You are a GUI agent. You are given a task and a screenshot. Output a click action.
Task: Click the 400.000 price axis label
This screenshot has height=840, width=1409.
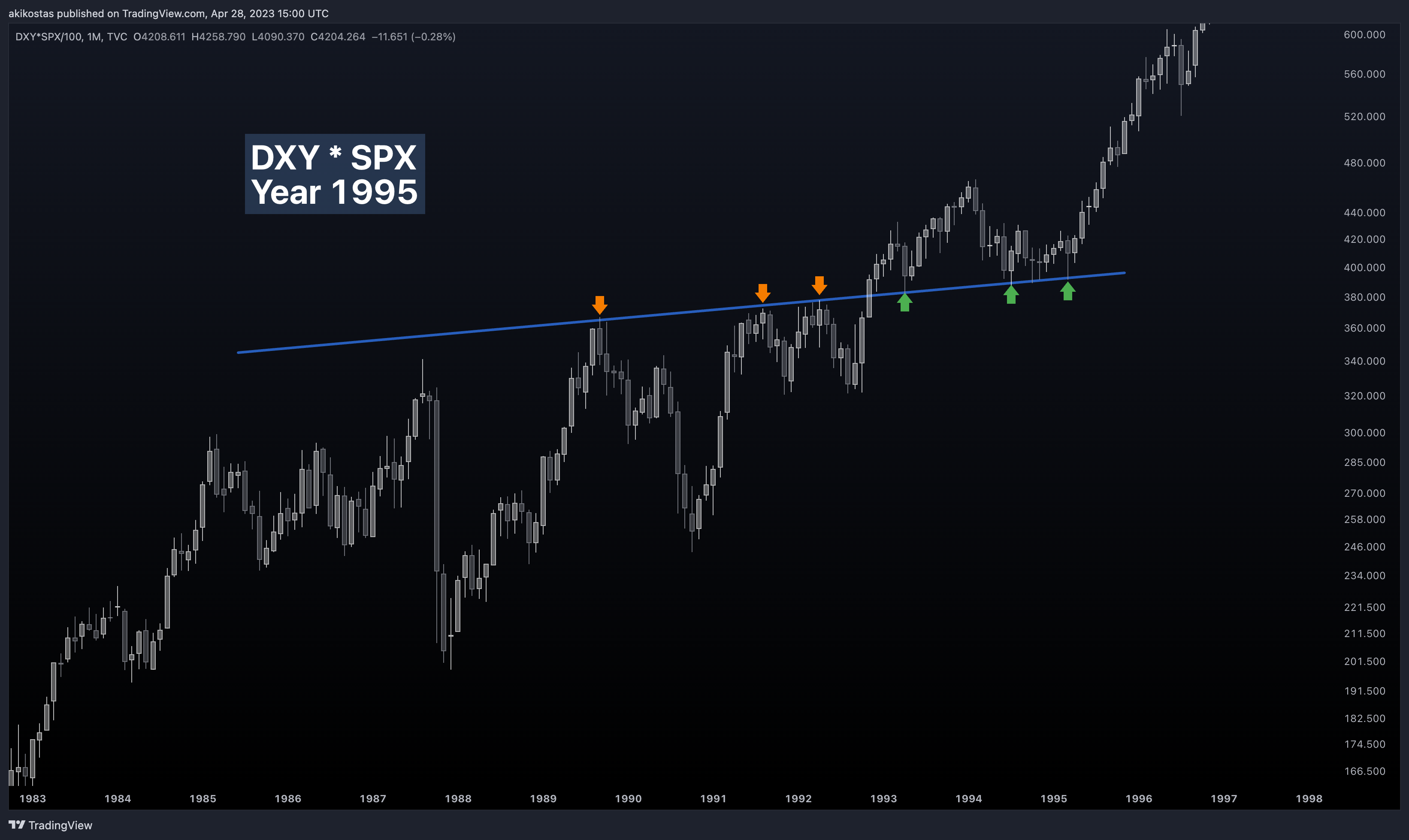(1364, 268)
